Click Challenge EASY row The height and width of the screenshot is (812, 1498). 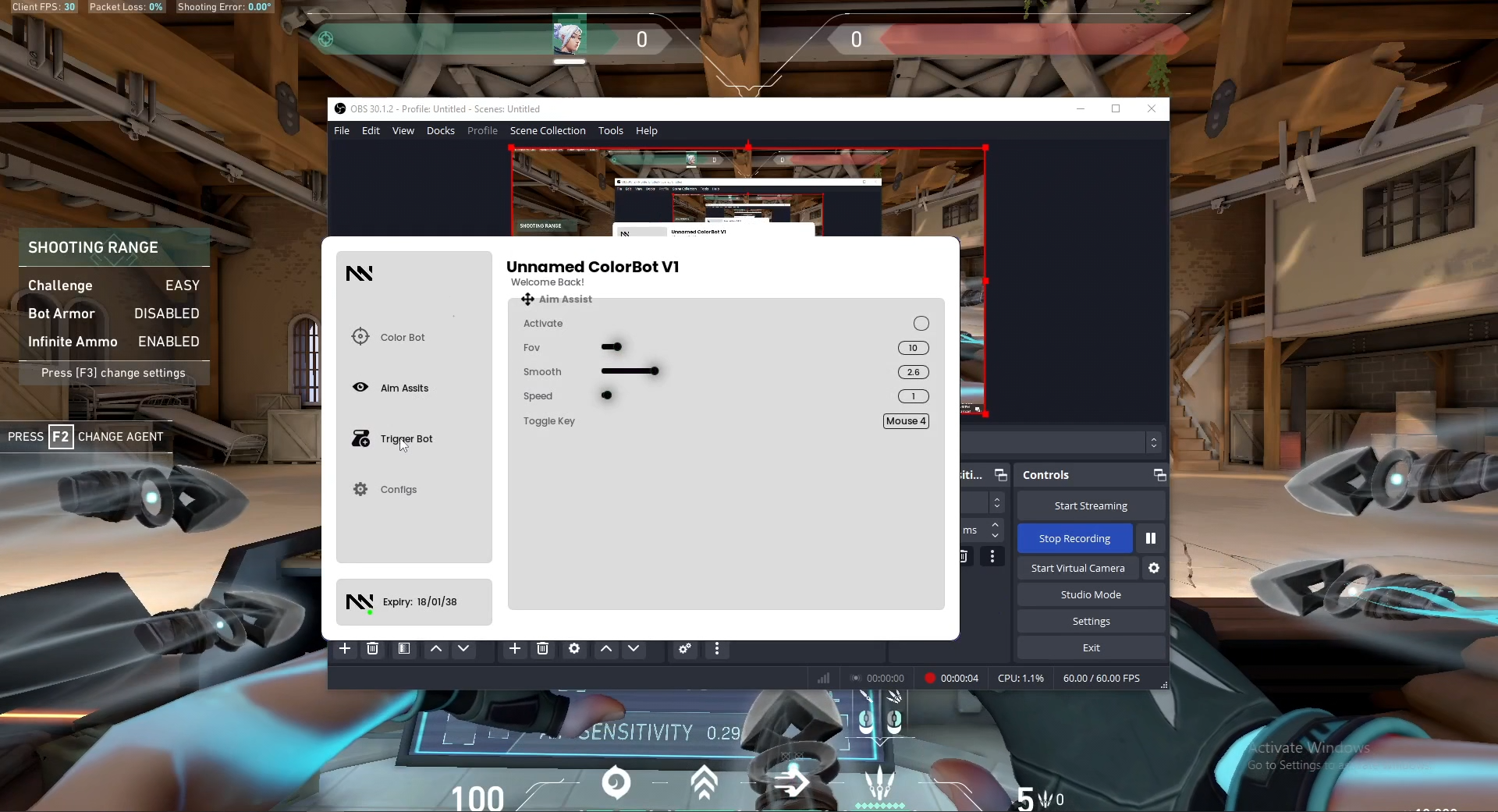point(114,285)
